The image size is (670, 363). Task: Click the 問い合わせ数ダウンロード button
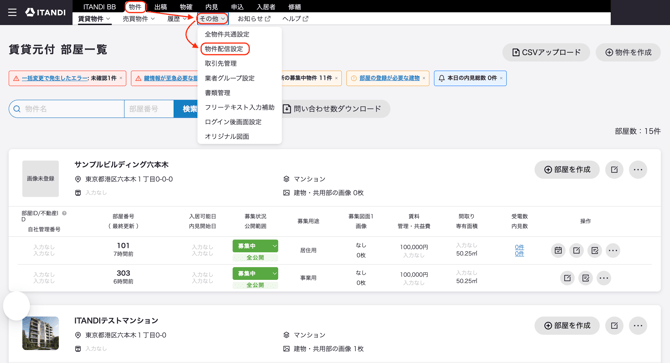click(336, 109)
